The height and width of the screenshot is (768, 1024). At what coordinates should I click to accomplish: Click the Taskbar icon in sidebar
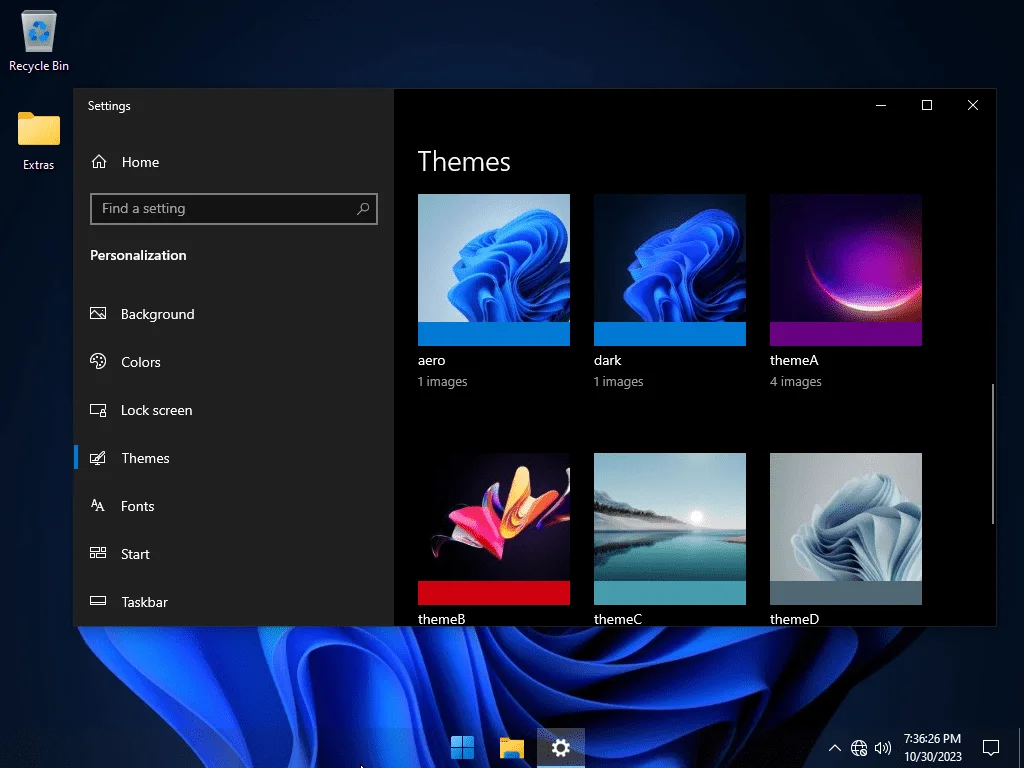pos(98,601)
